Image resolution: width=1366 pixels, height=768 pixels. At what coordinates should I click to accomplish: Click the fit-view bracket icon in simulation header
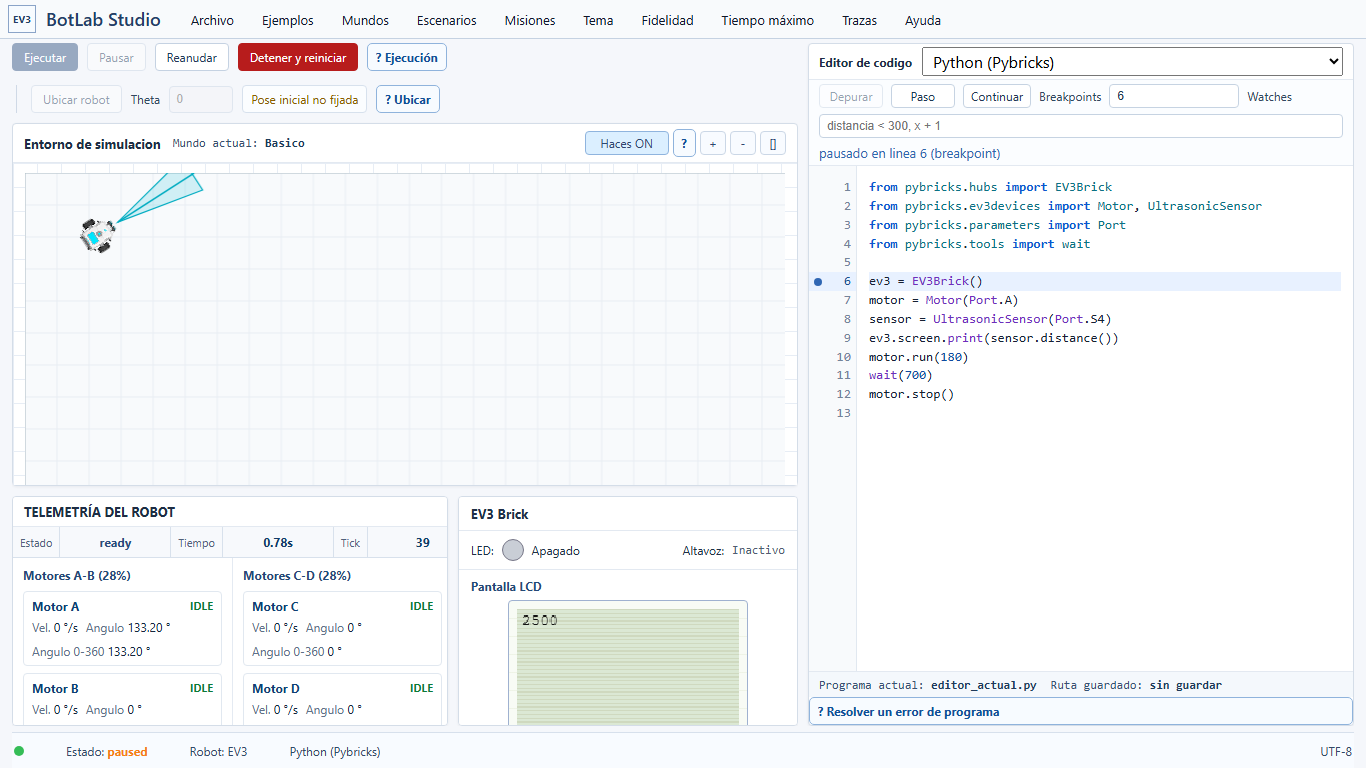[x=773, y=144]
